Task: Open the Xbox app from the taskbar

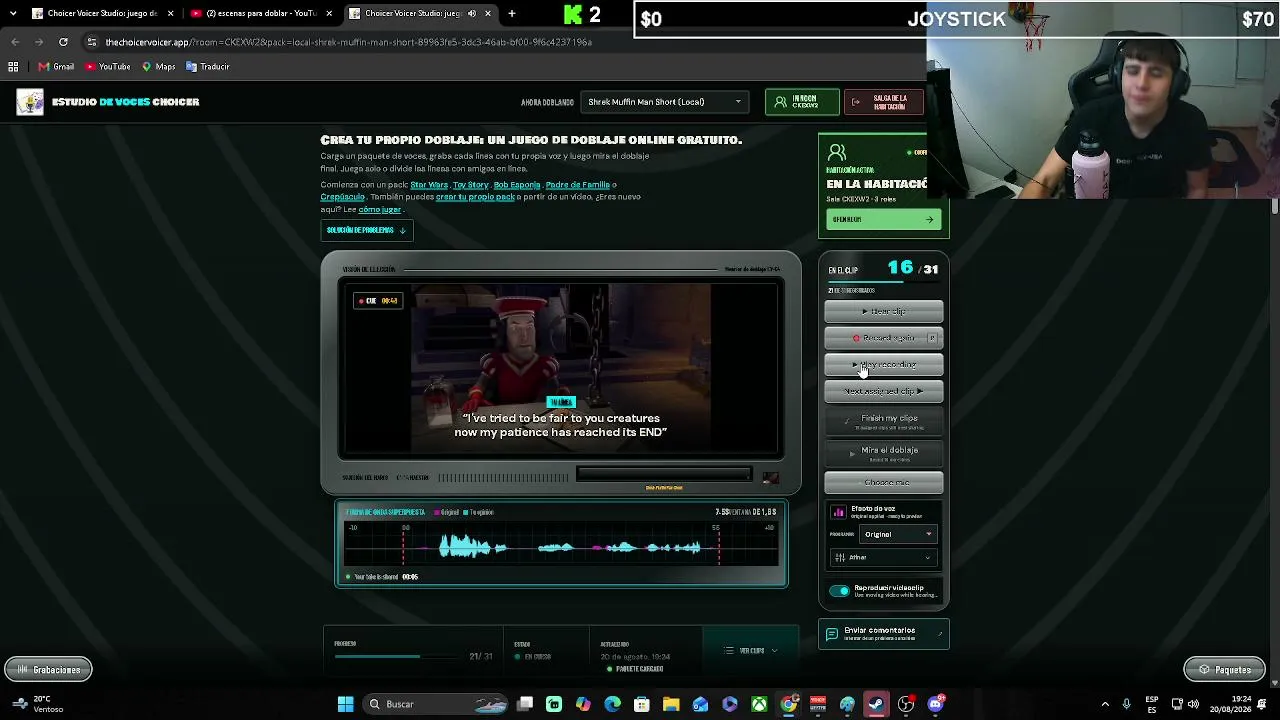Action: (x=760, y=704)
